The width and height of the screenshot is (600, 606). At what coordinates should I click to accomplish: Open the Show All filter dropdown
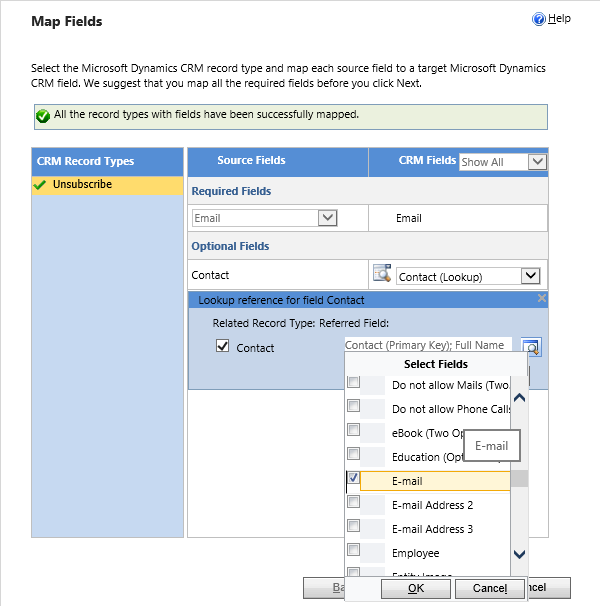point(537,162)
